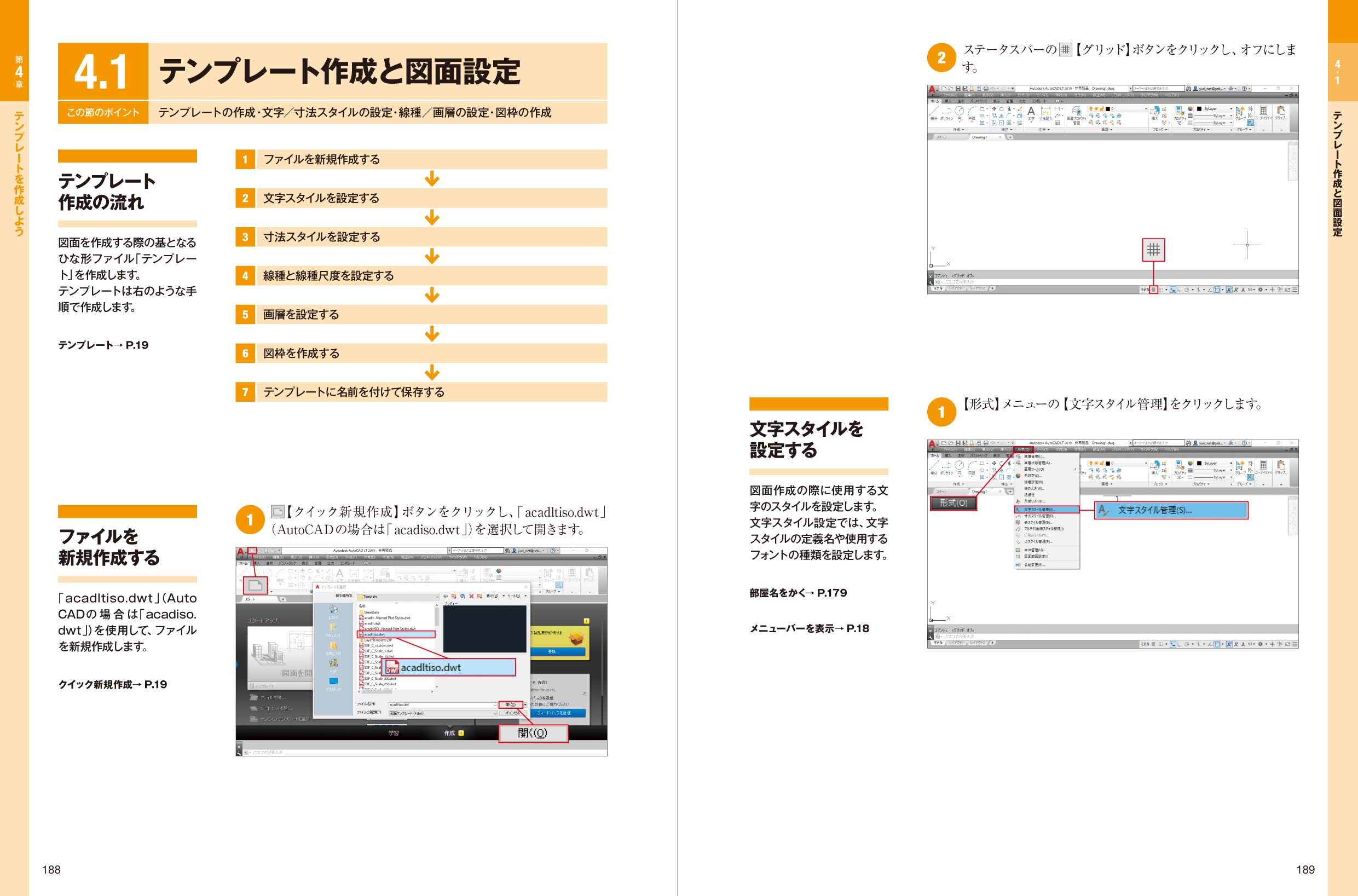Choose 寸法スタイル管理(D)... in the Format menu
1358x896 pixels.
click(x=1047, y=517)
